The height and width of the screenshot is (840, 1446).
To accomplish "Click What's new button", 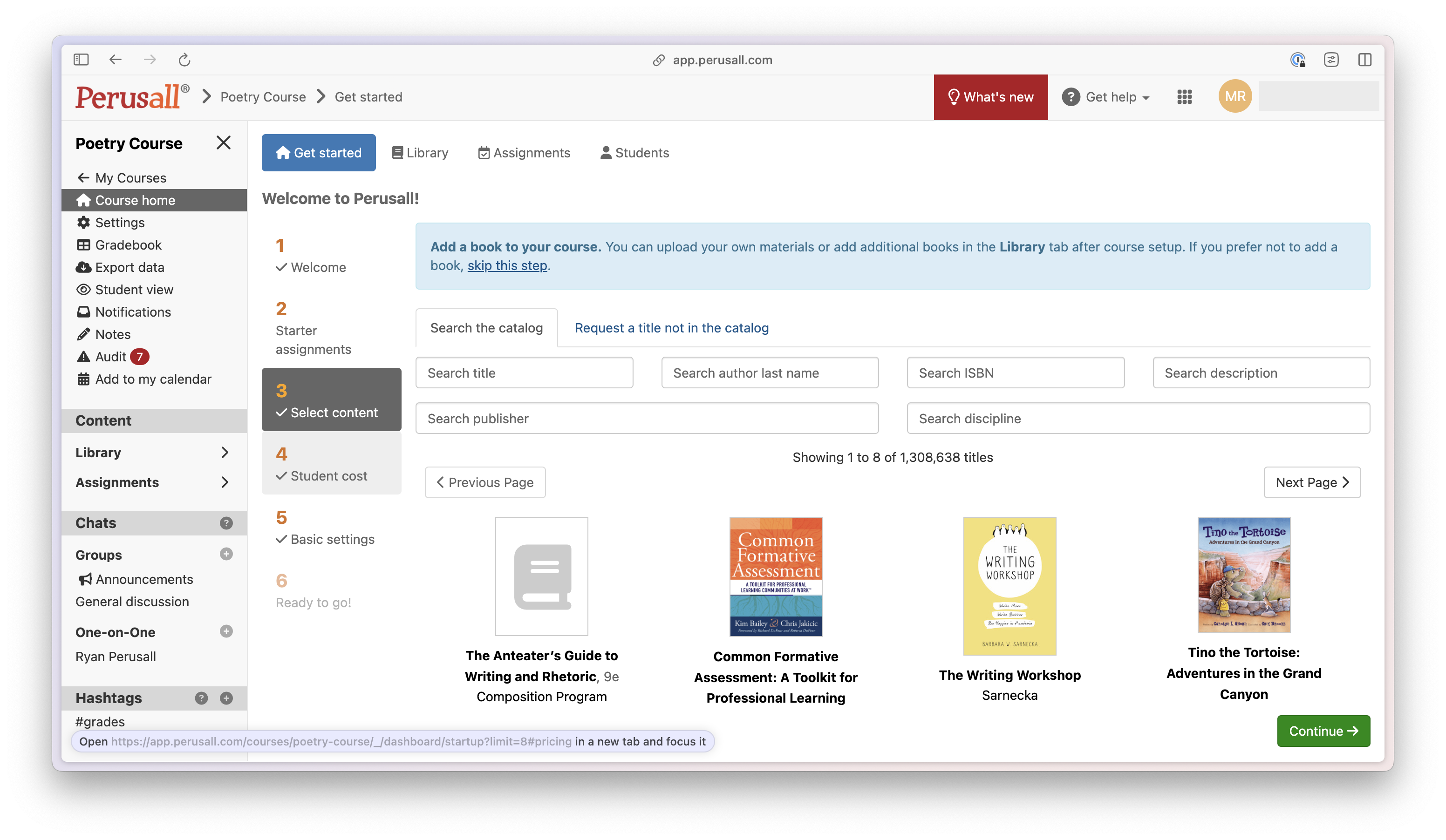I will coord(990,97).
